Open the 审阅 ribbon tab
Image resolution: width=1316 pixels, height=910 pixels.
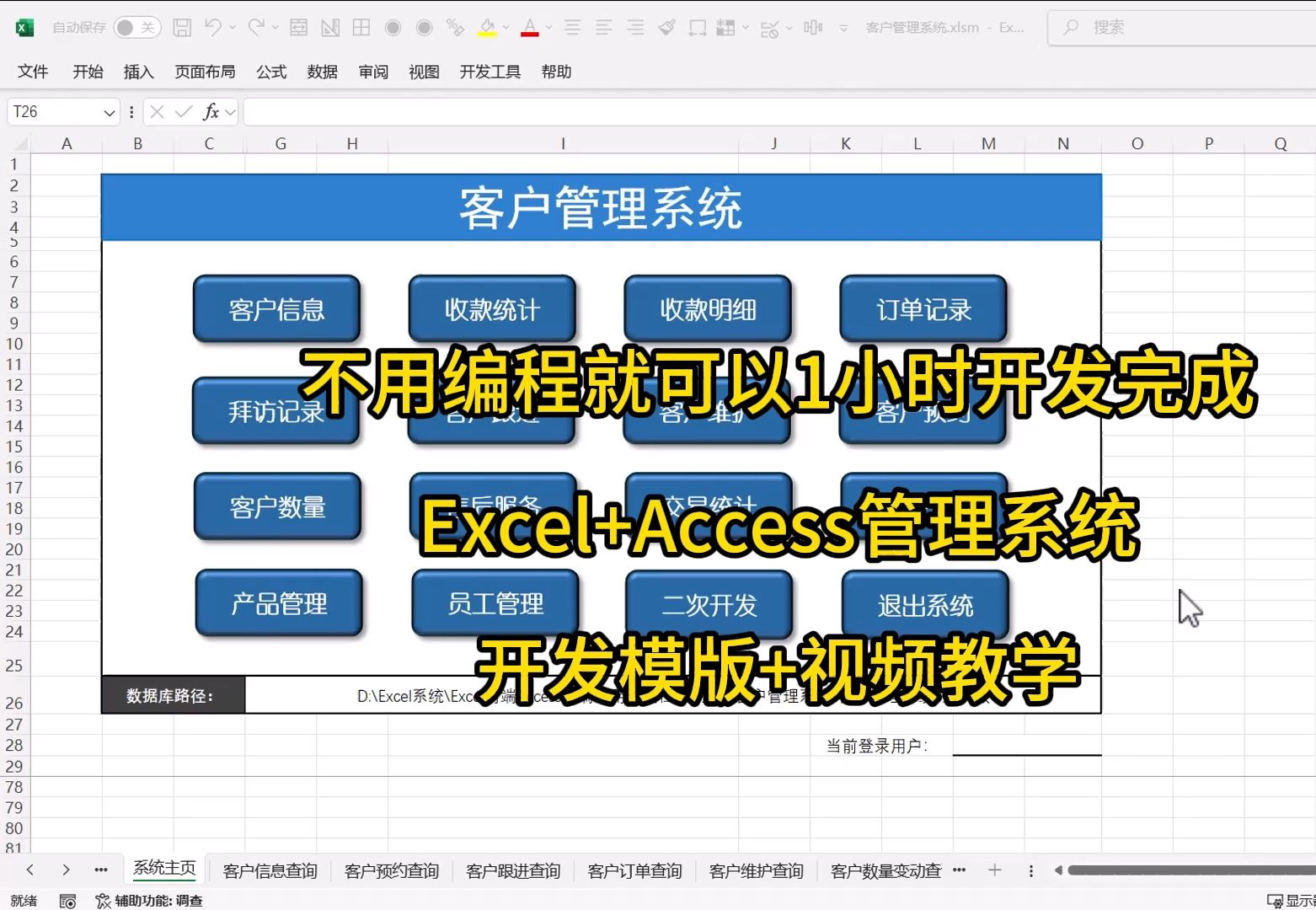coord(373,72)
